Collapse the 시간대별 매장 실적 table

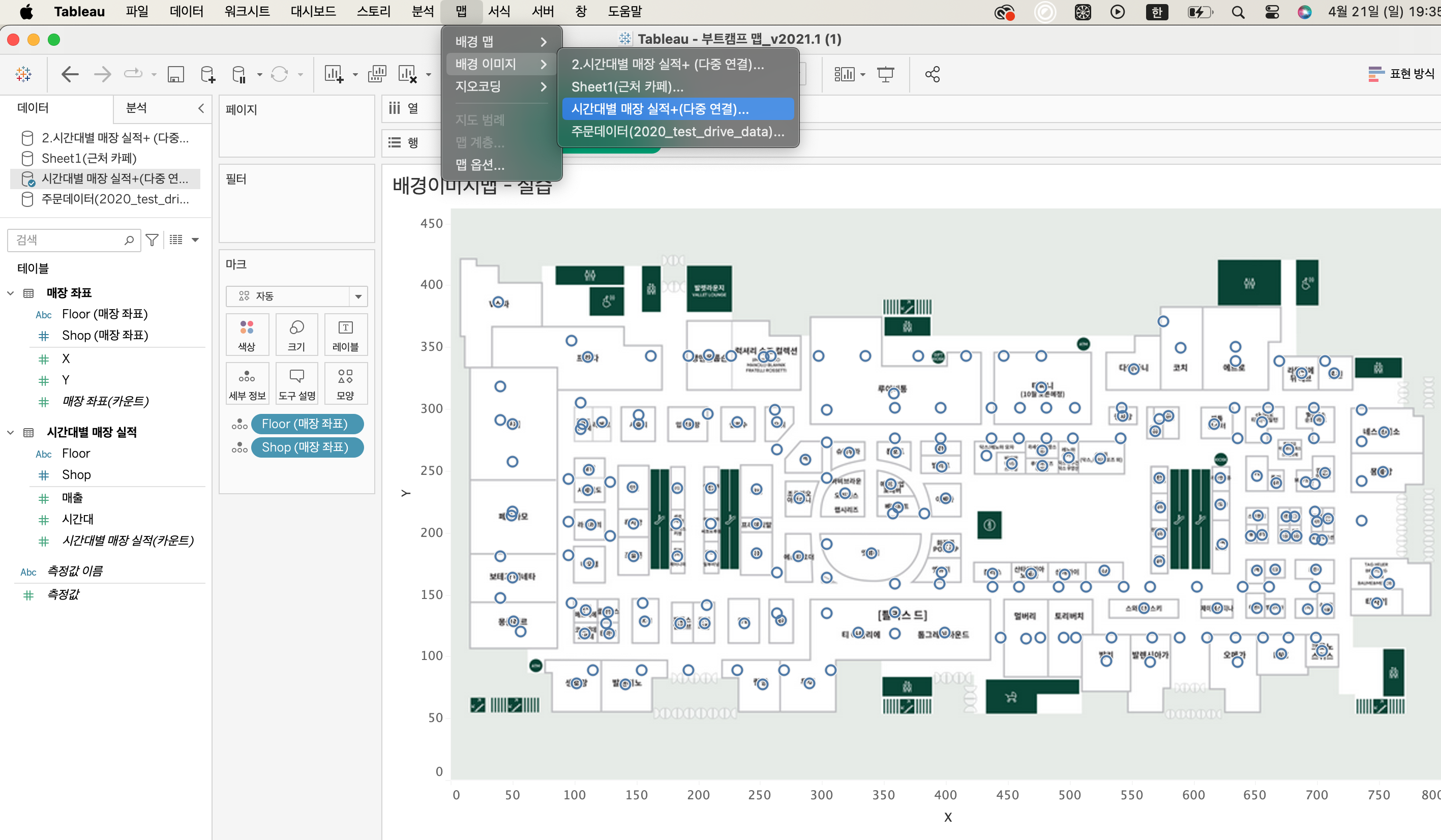10,432
